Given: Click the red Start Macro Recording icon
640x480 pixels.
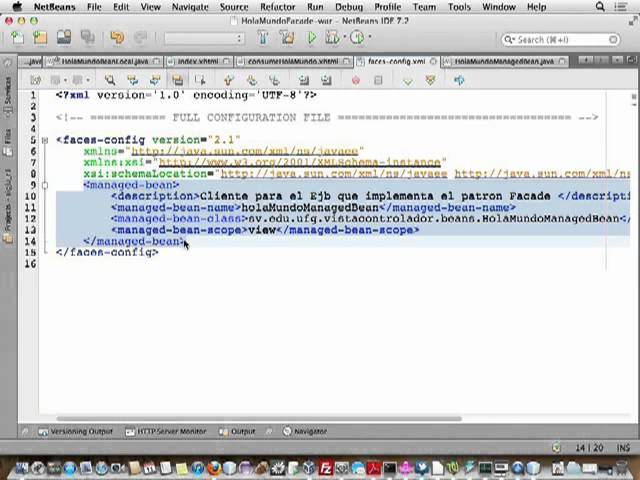Looking at the screenshot, I should pyautogui.click(x=356, y=80).
